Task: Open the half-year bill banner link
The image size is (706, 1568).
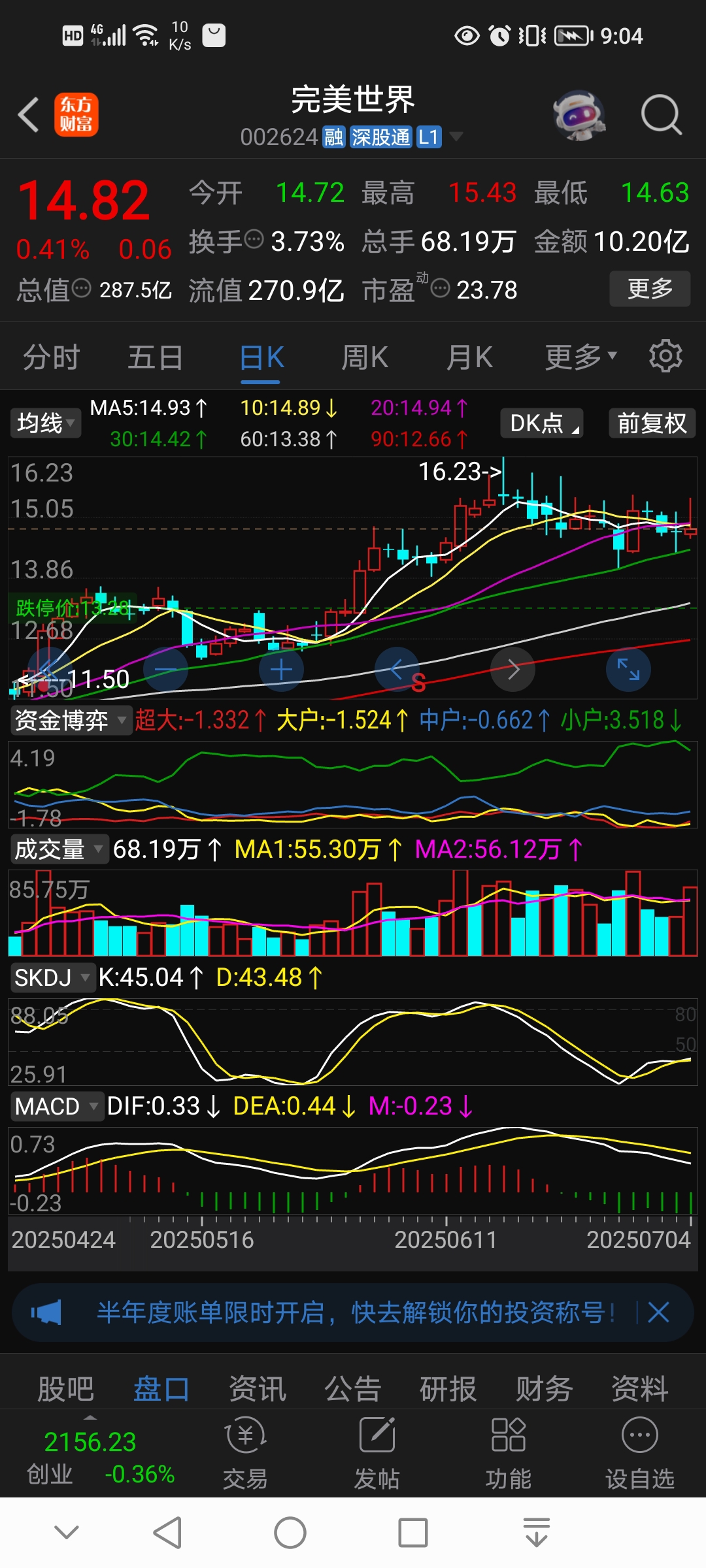Action: pyautogui.click(x=356, y=1312)
